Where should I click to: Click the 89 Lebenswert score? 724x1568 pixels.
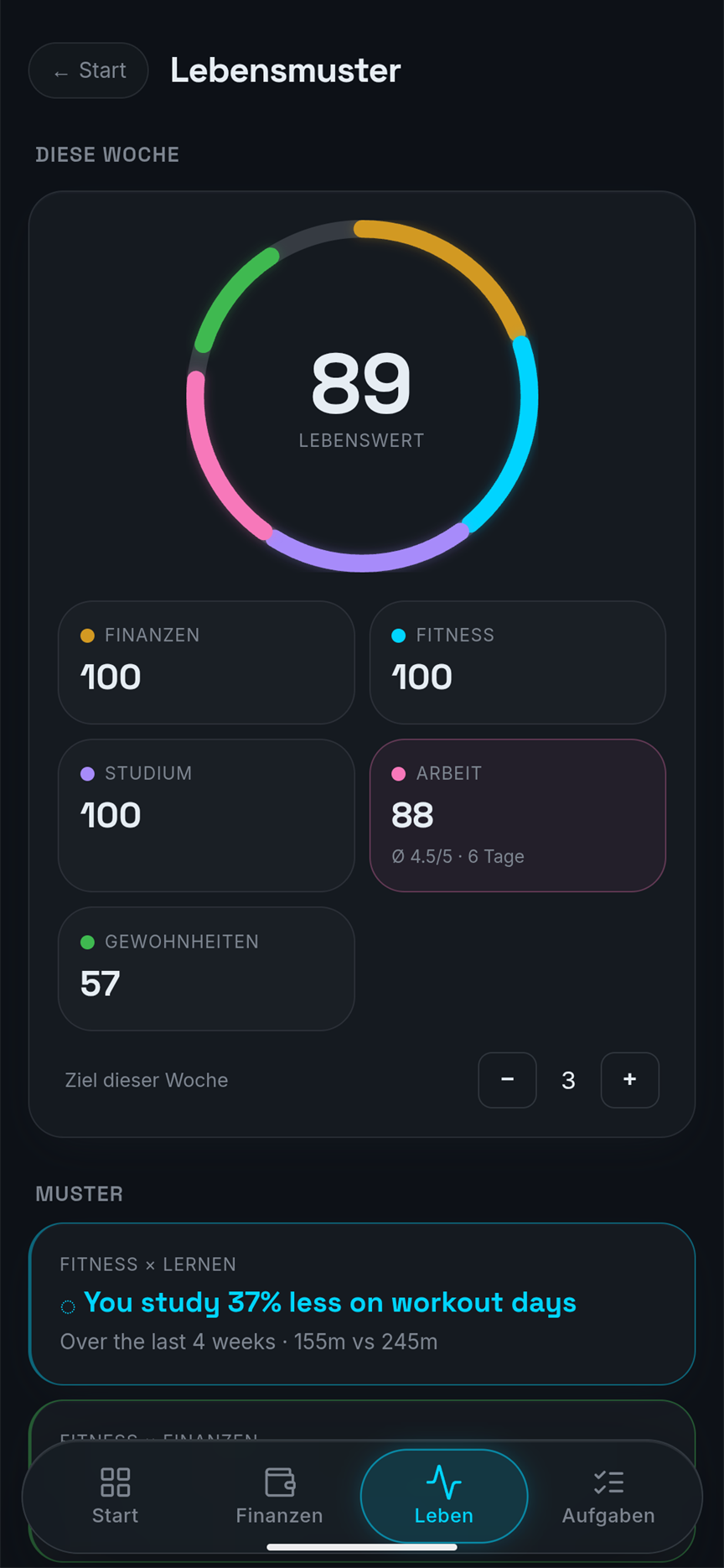click(361, 383)
